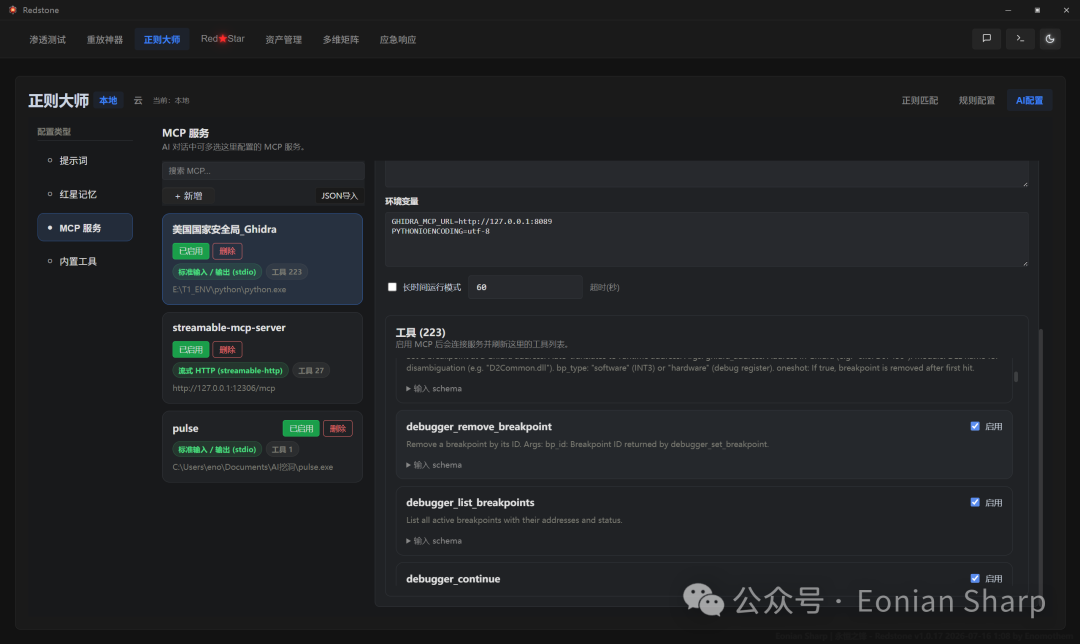The height and width of the screenshot is (644, 1080).
Task: Click the E:\T1_ENV\python\python.exe path
Action: point(229,289)
